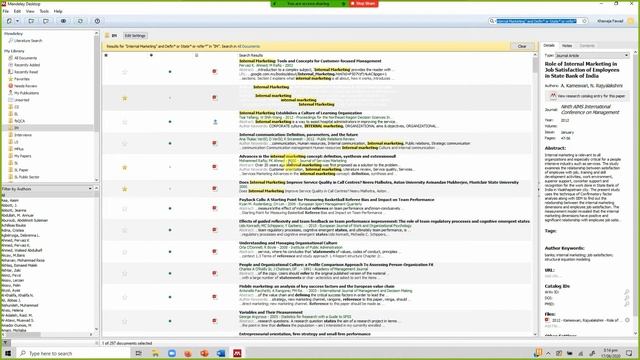Image resolution: width=640 pixels, height=360 pixels.
Task: Open the File menu
Action: point(6,11)
